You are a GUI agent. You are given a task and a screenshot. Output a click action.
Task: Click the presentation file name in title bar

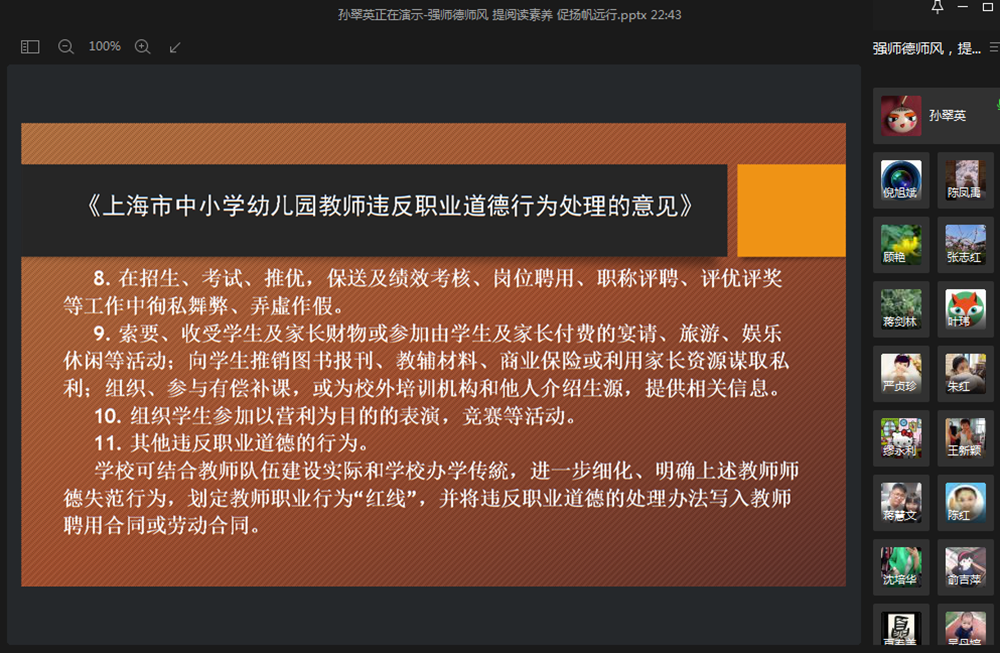(509, 15)
